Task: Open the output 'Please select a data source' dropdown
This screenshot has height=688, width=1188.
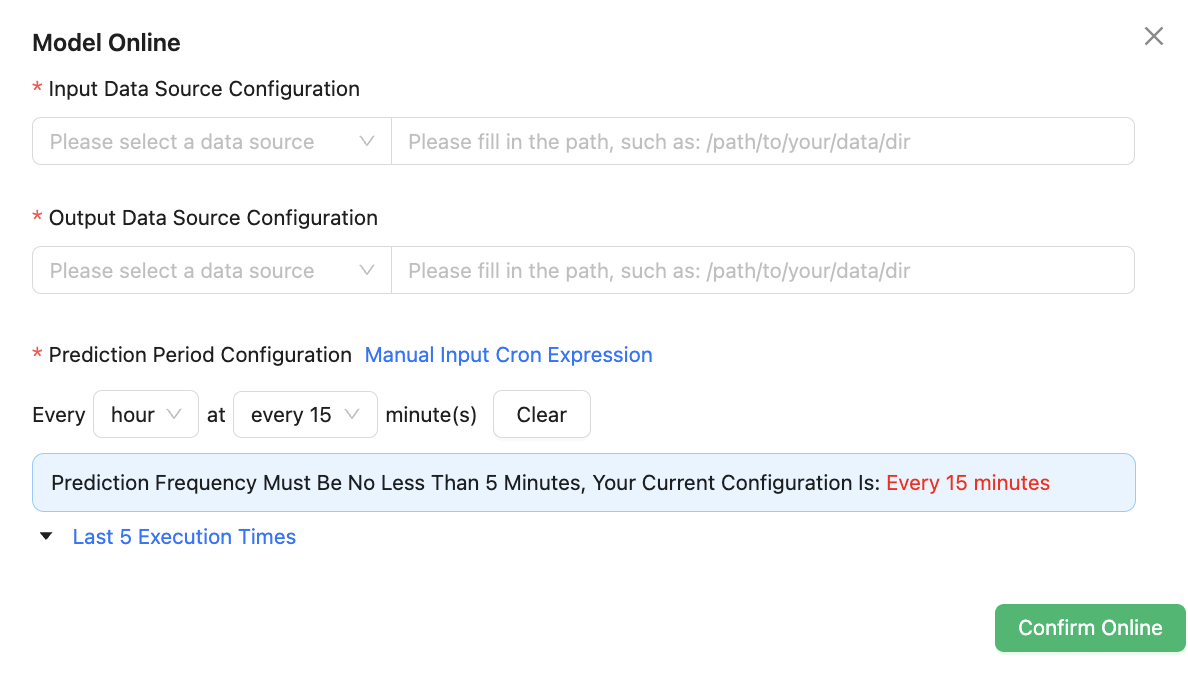Action: coord(200,271)
